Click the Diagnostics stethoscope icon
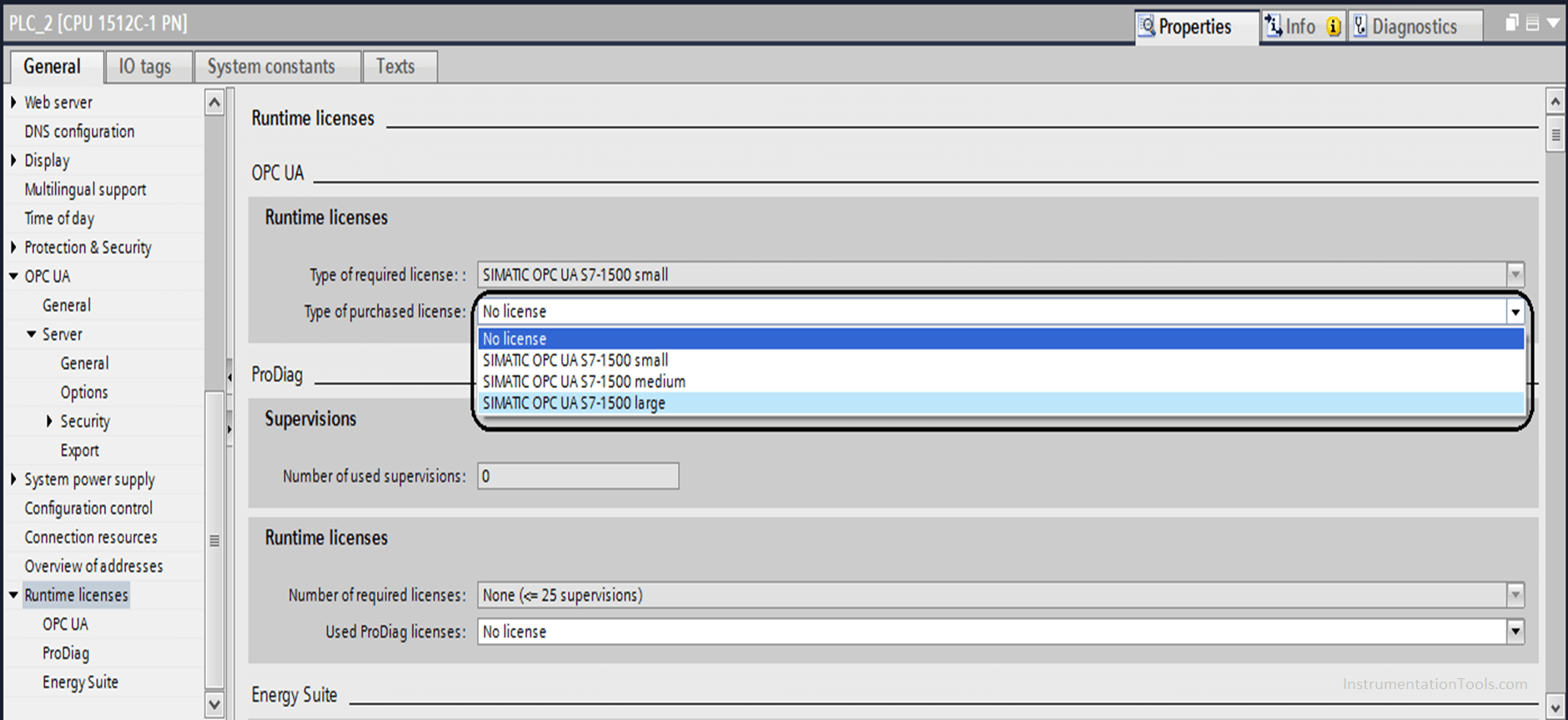This screenshot has height=720, width=1568. [1360, 27]
